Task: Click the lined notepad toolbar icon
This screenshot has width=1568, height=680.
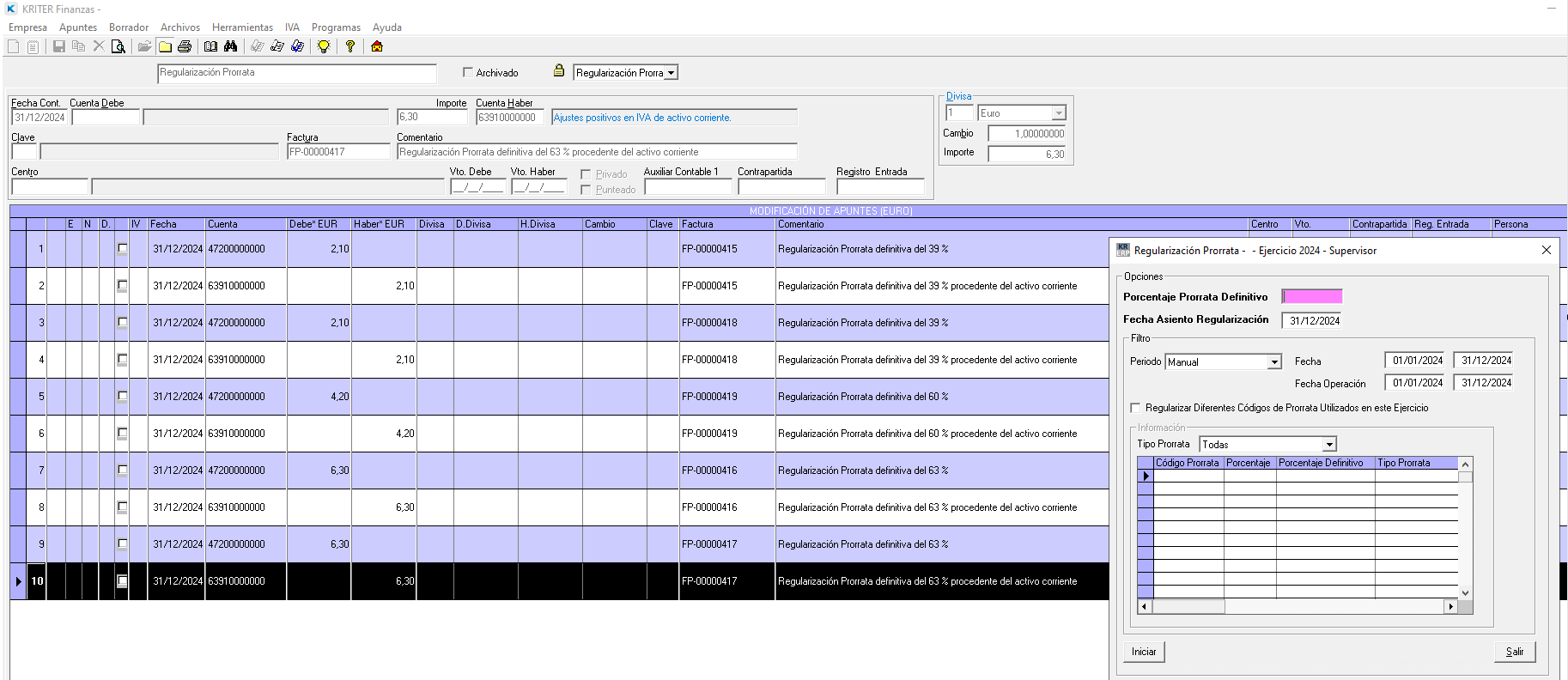Action: (33, 46)
